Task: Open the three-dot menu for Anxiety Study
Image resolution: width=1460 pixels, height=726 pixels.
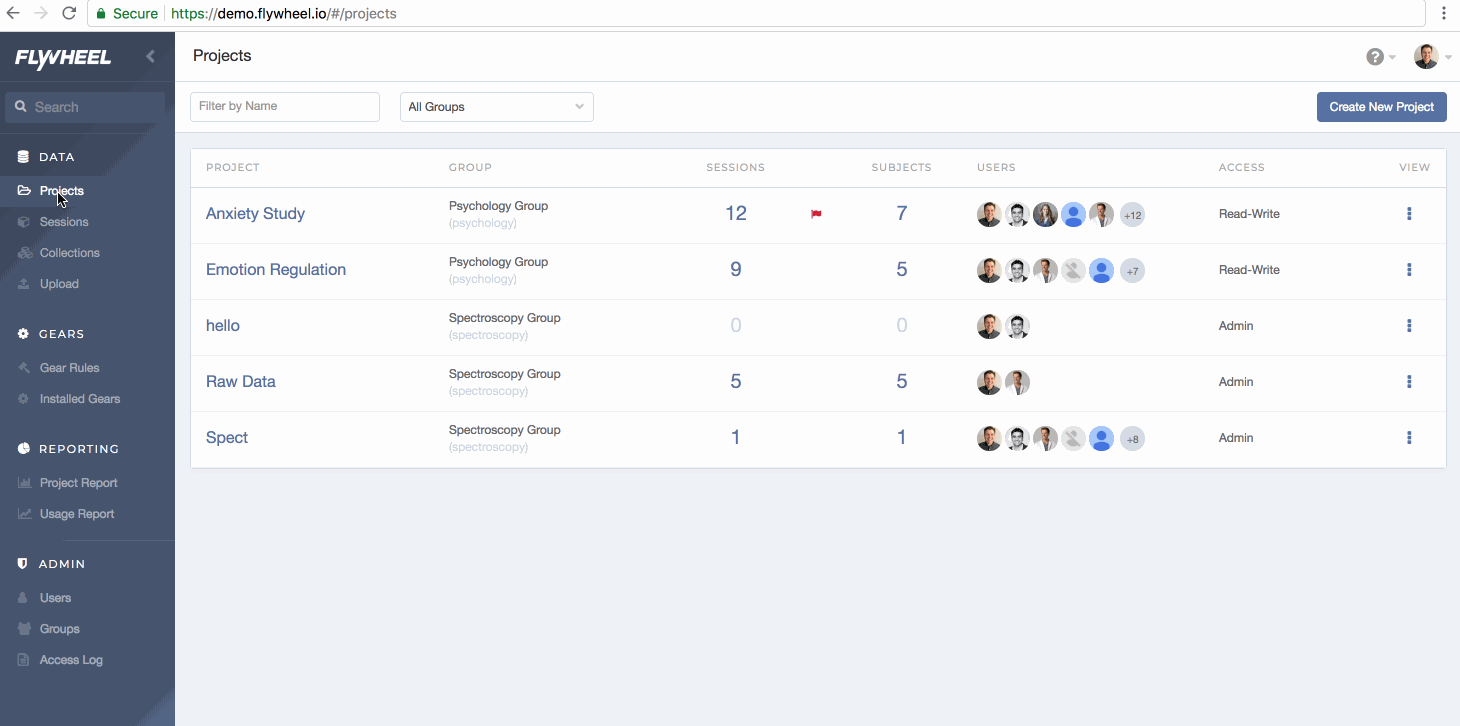Action: pos(1409,214)
